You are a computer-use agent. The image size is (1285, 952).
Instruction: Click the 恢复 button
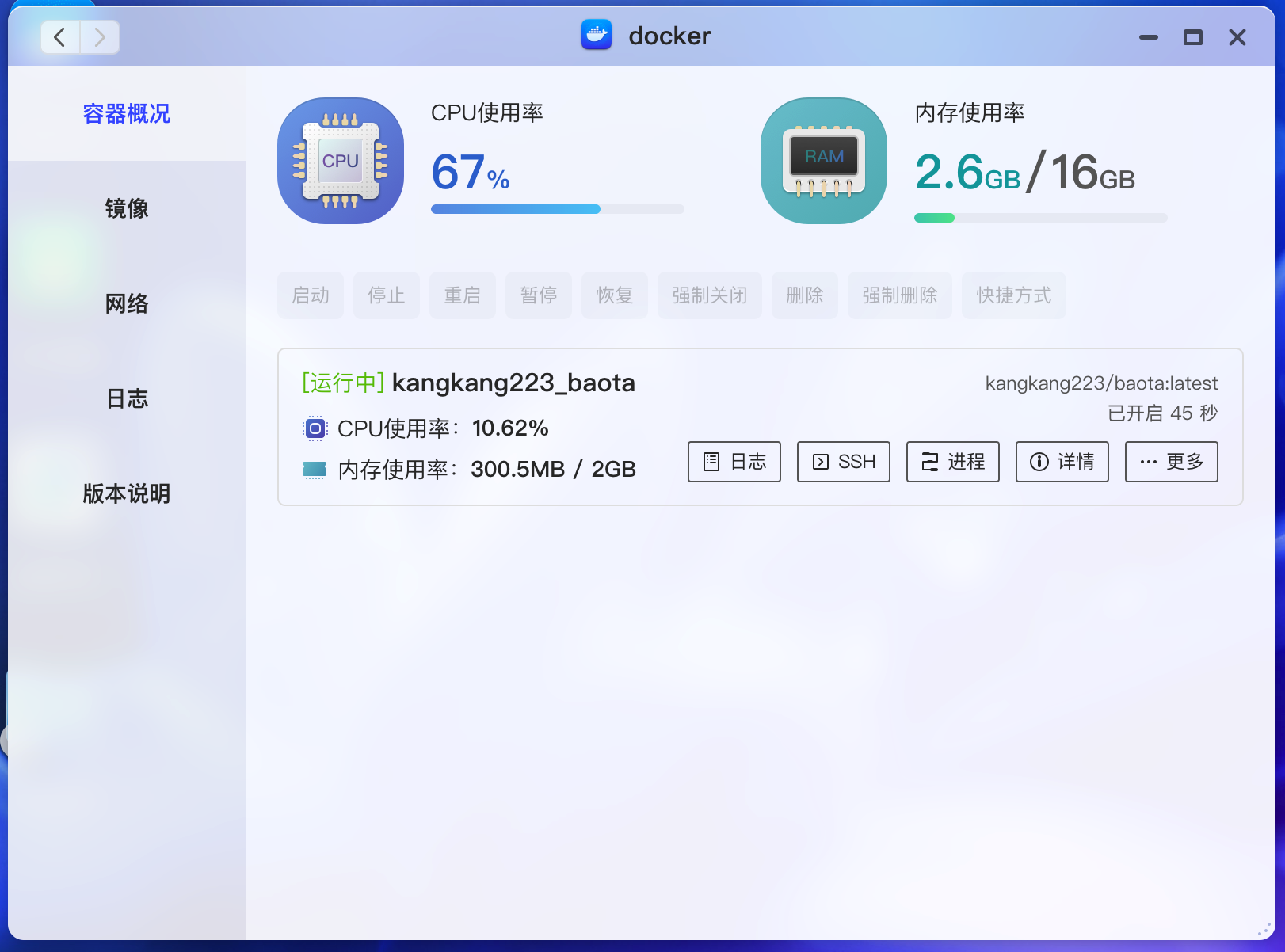(615, 295)
